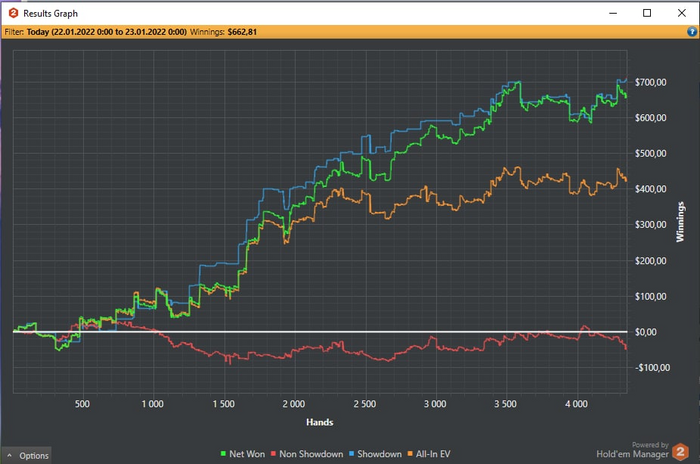This screenshot has width=700, height=464.
Task: Click the $600,00 y-axis label
Action: click(x=650, y=118)
